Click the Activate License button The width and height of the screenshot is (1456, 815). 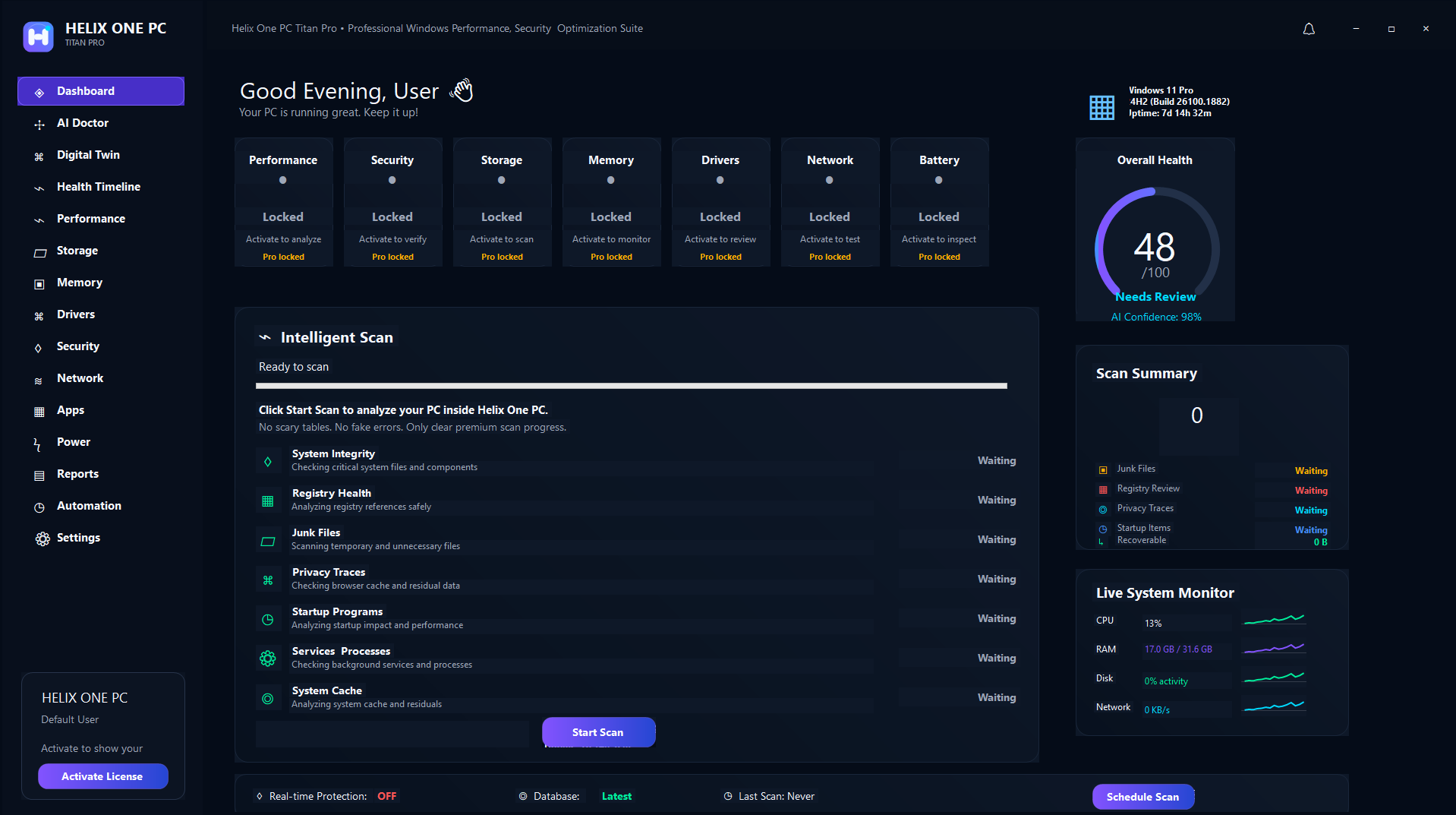tap(102, 776)
